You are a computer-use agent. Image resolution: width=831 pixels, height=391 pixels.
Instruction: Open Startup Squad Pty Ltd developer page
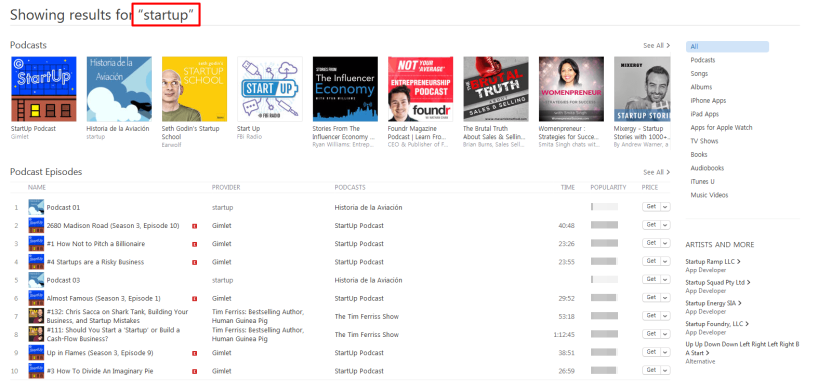coord(718,282)
